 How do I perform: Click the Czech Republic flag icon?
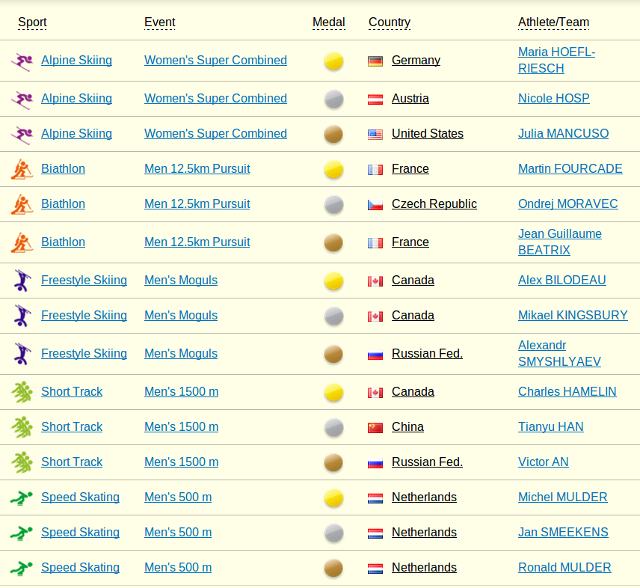tap(376, 205)
